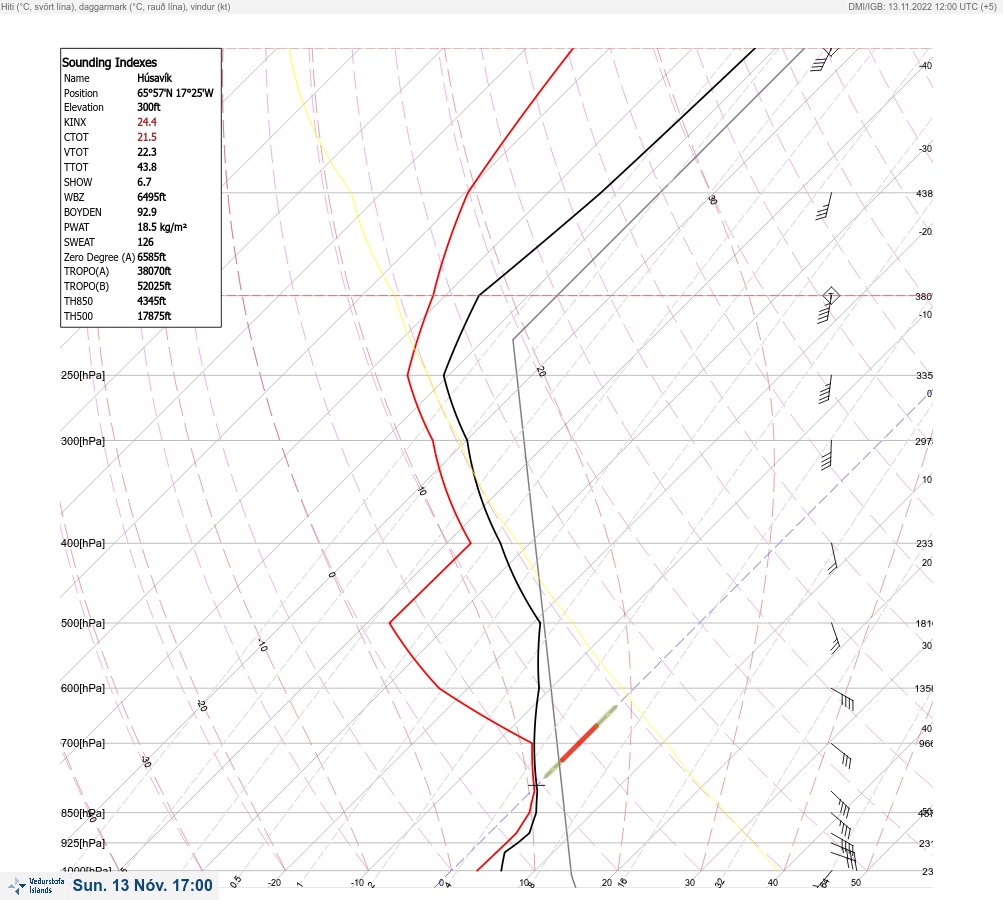1003x900 pixels.
Task: Click the '335' label on the right axis
Action: pyautogui.click(x=924, y=375)
